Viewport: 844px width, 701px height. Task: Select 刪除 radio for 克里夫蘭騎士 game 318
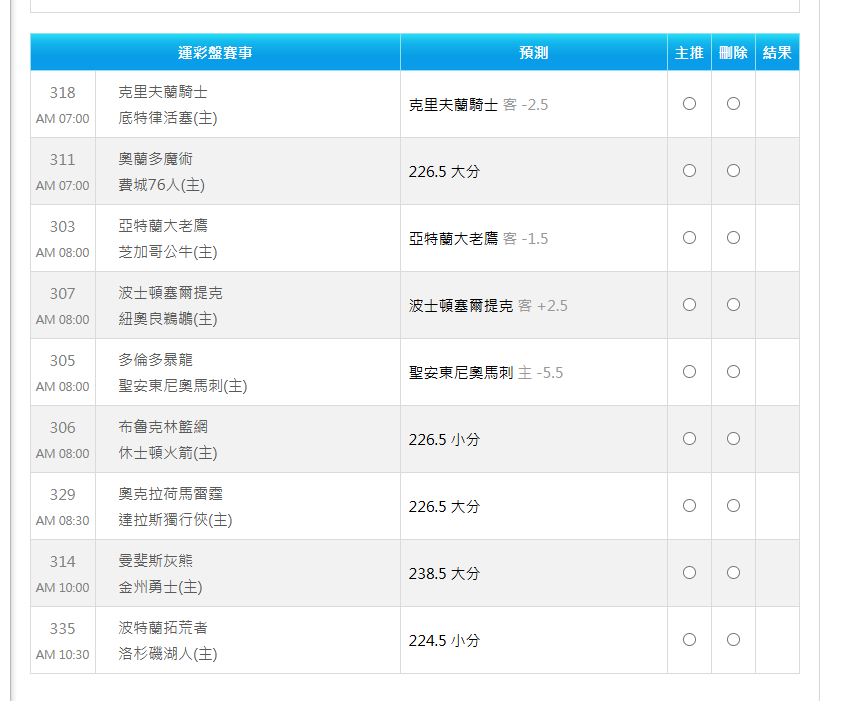click(733, 104)
